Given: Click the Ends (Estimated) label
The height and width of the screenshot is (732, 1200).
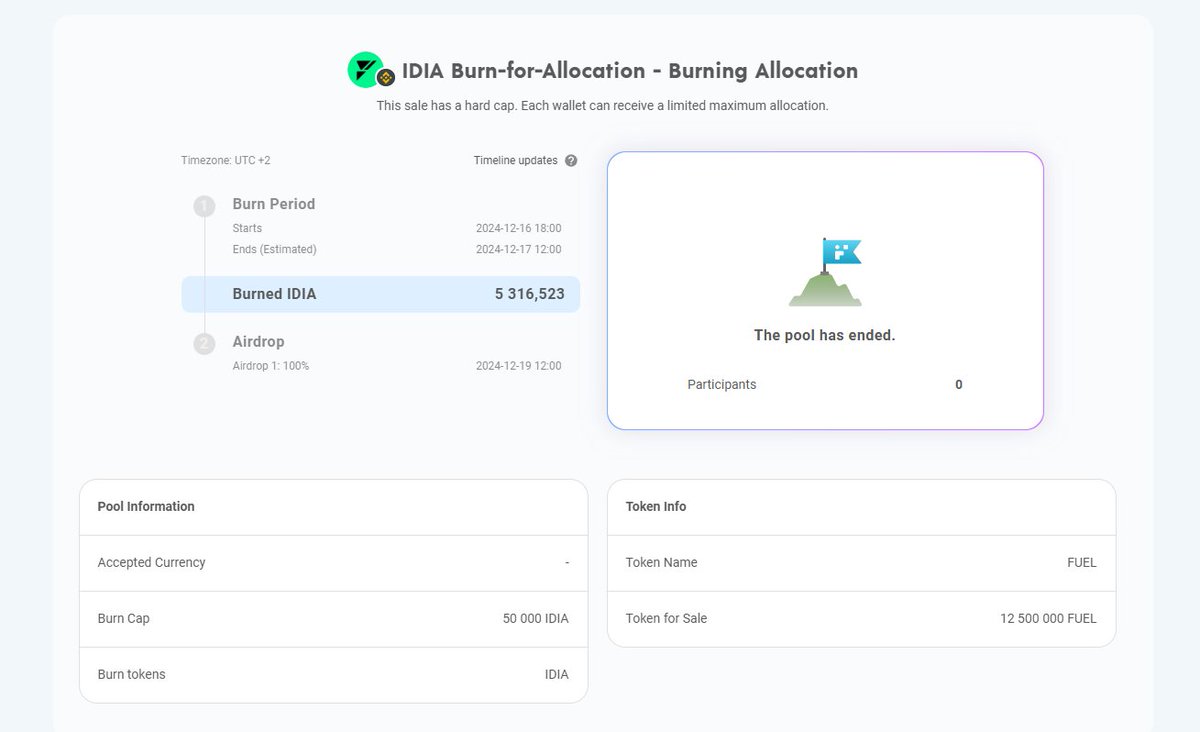Looking at the screenshot, I should point(275,249).
